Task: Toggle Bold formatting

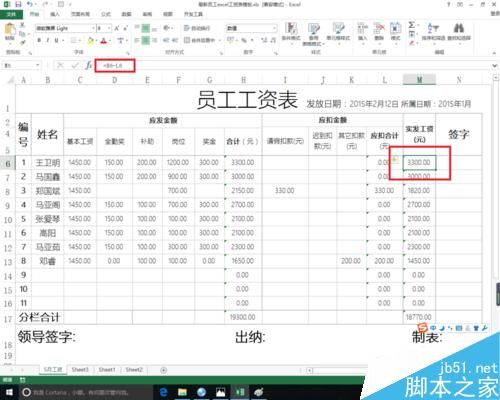Action: tap(39, 40)
